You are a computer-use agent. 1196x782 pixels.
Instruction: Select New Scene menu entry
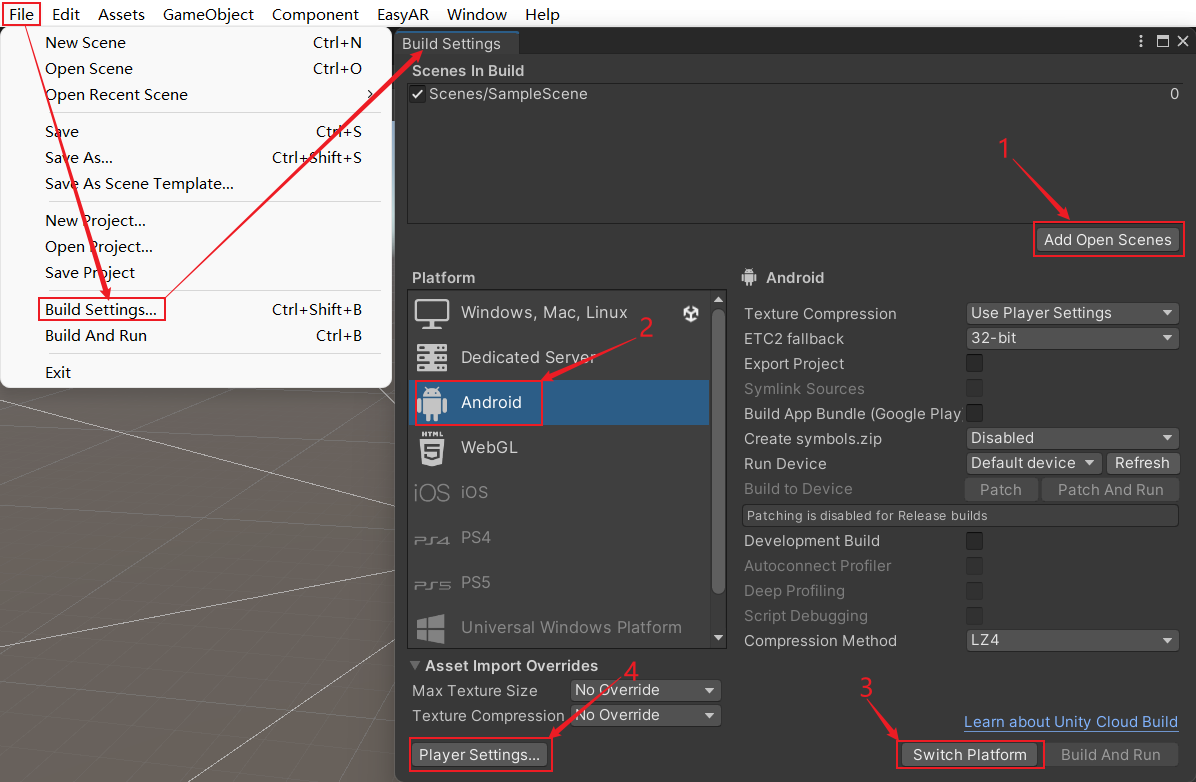click(x=204, y=43)
